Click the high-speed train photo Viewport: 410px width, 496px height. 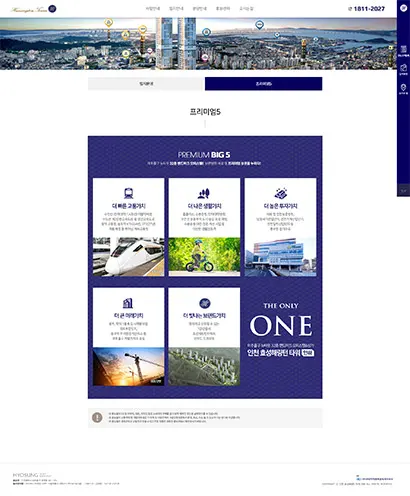[128, 257]
